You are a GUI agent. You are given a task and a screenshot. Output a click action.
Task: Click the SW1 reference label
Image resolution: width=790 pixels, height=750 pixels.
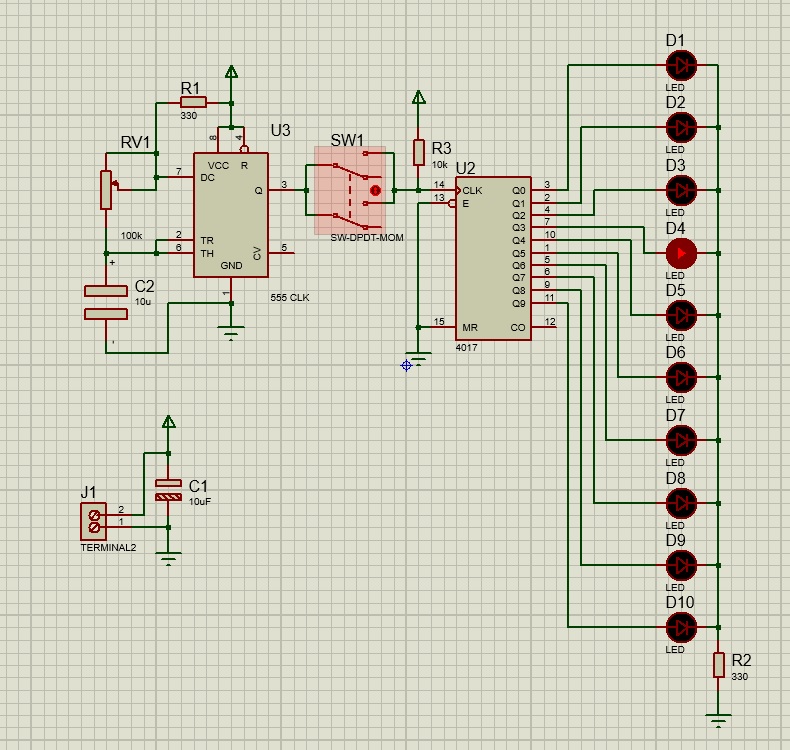(x=347, y=141)
